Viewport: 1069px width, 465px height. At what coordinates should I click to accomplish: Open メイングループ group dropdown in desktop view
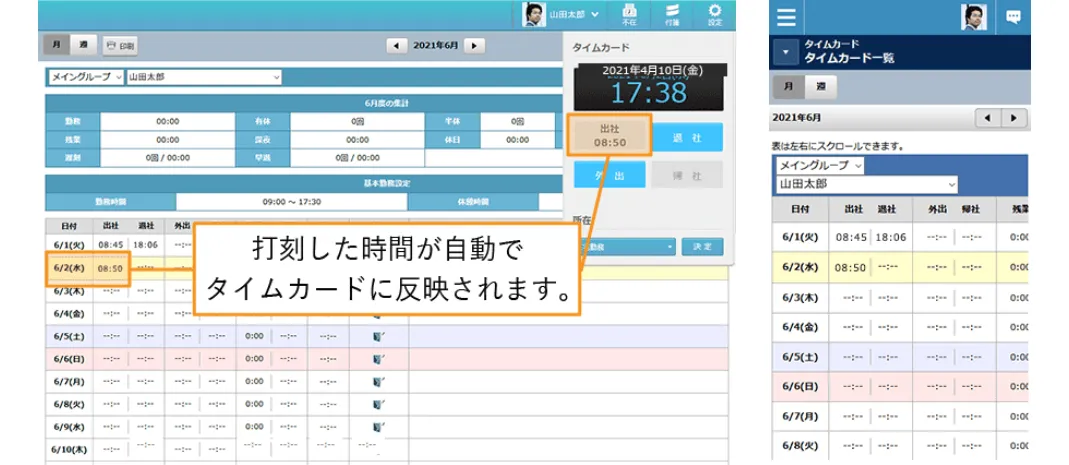pyautogui.click(x=85, y=77)
